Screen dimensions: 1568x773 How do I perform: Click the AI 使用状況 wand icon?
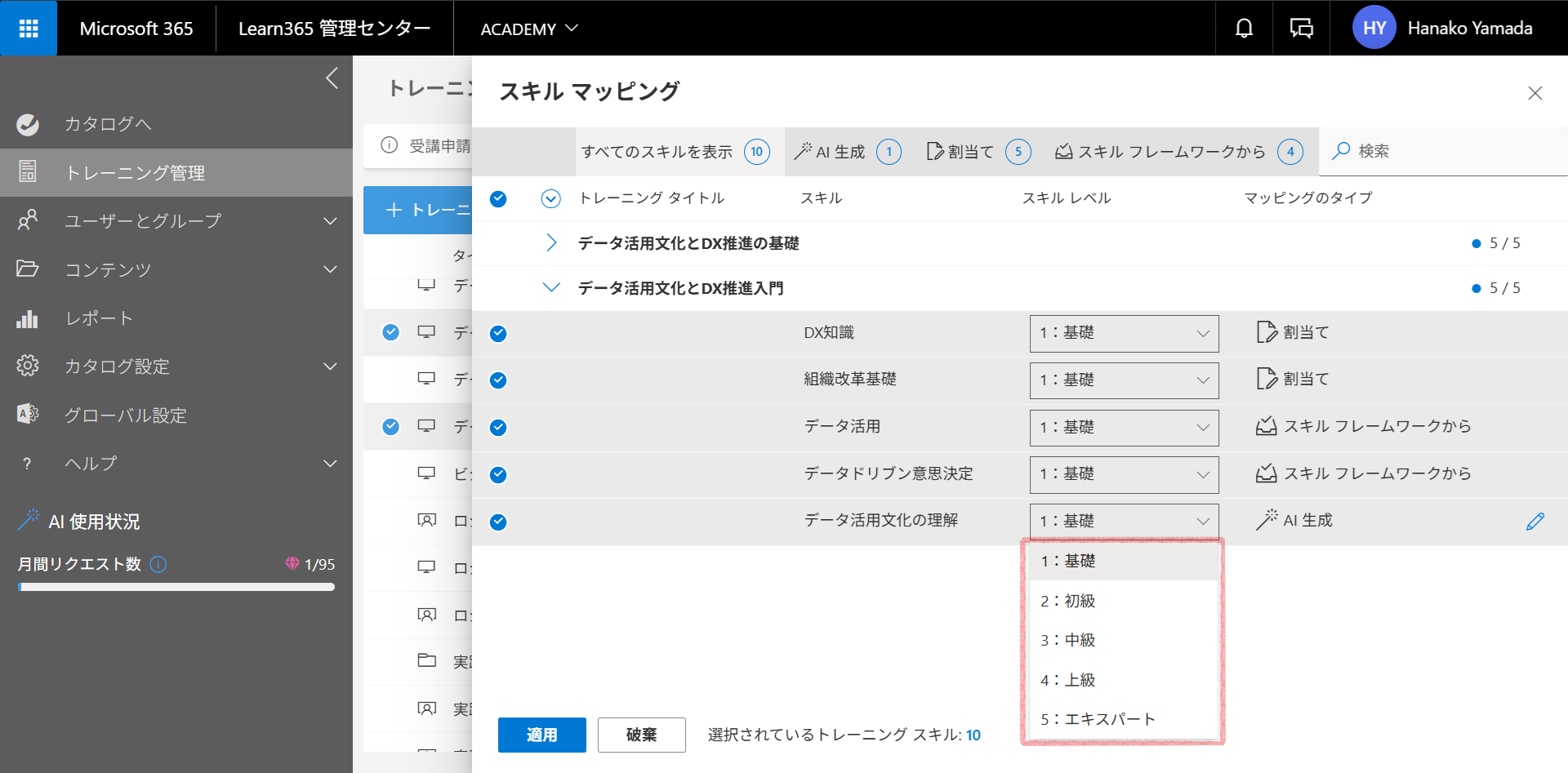tap(29, 520)
